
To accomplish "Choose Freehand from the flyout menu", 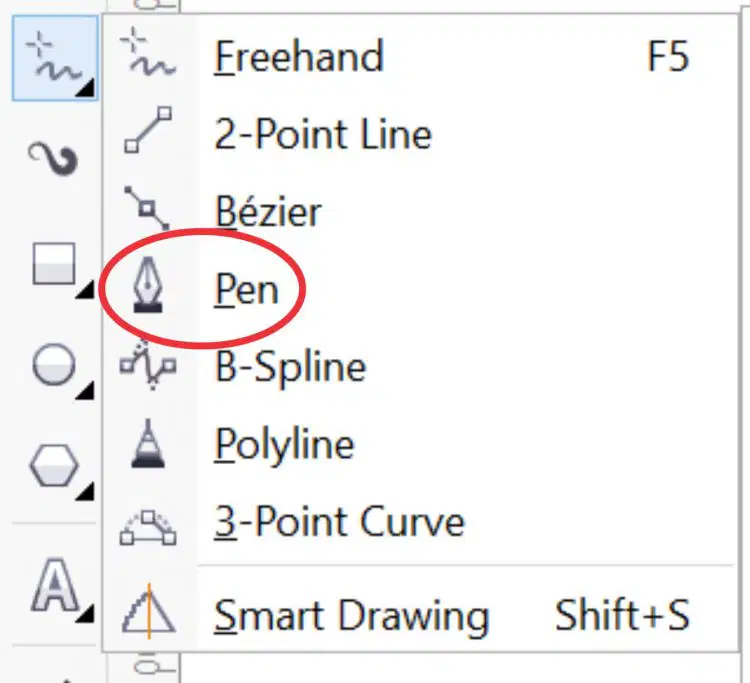I will (x=420, y=56).
